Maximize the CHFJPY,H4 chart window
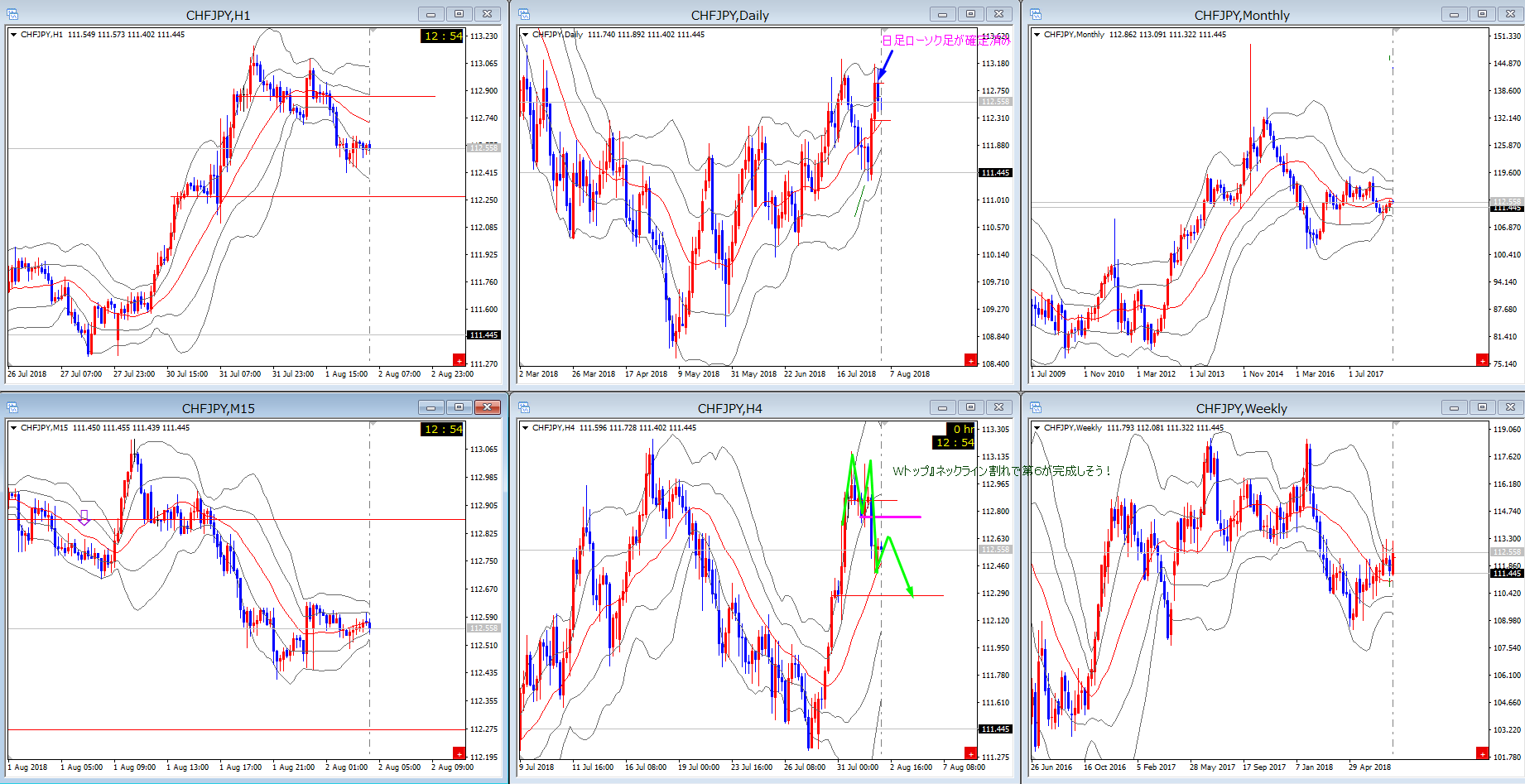Image resolution: width=1525 pixels, height=784 pixels. (970, 407)
